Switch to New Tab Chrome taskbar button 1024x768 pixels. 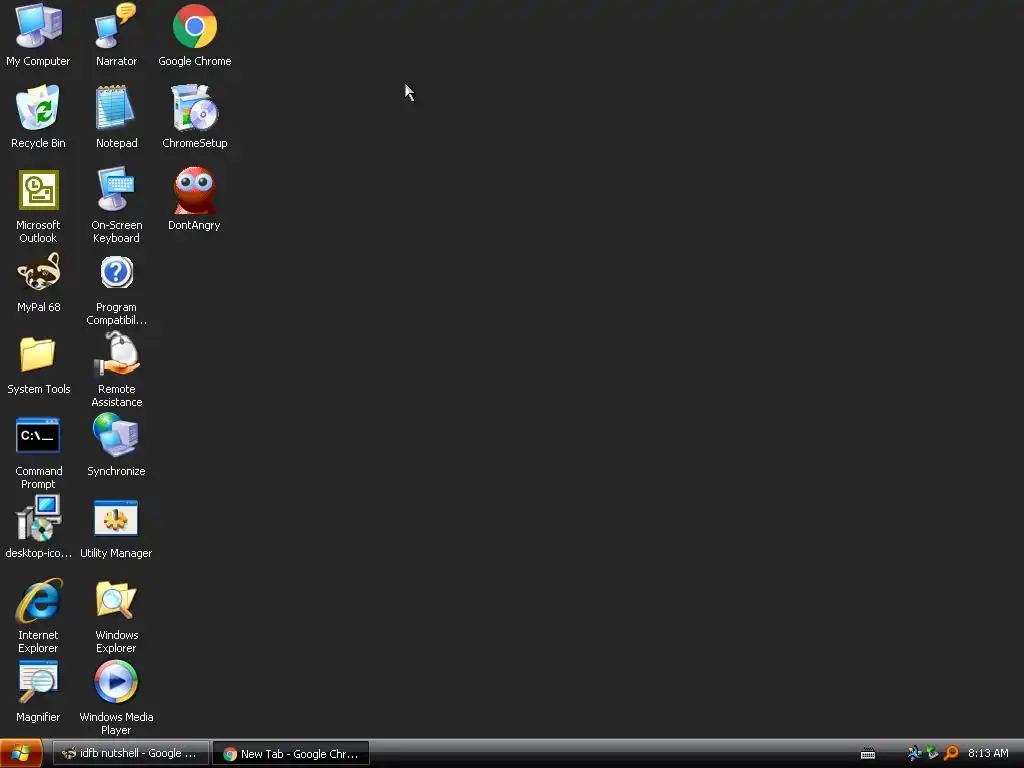[x=291, y=754]
